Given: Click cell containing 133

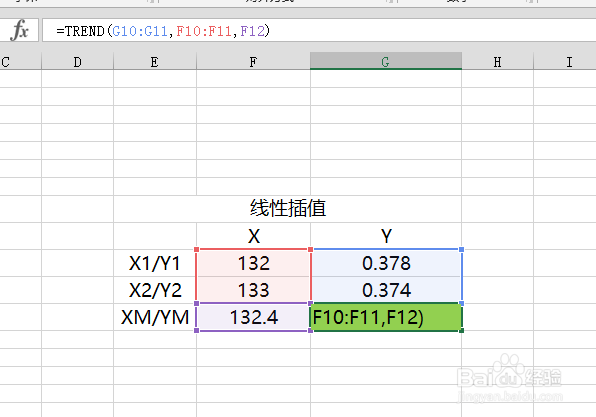Looking at the screenshot, I should point(254,290).
